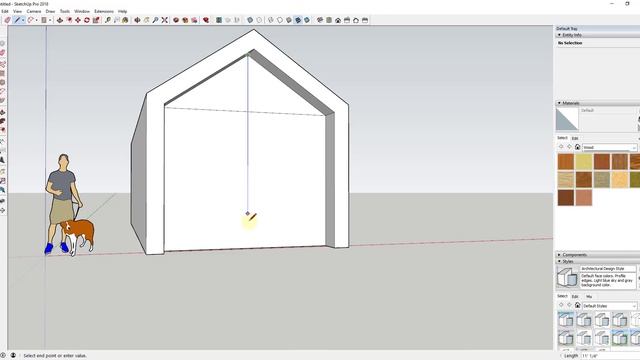This screenshot has width=640, height=360.
Task: Click the credits person status bar icon
Action: point(13,356)
